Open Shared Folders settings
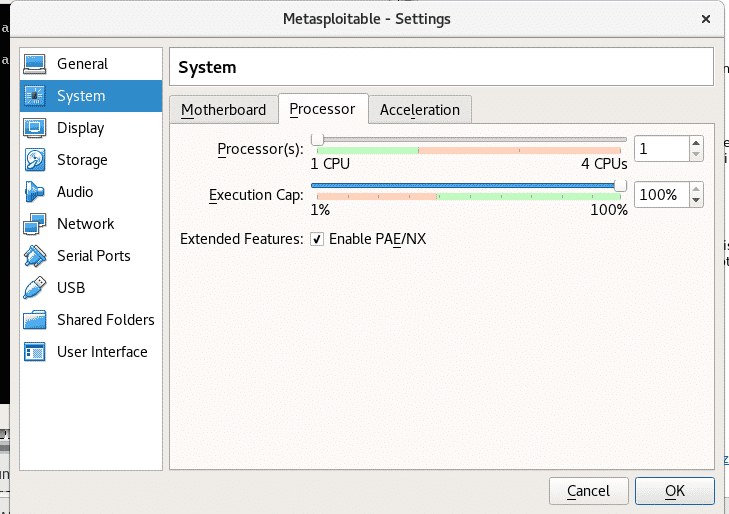This screenshot has height=514, width=729. [91, 320]
